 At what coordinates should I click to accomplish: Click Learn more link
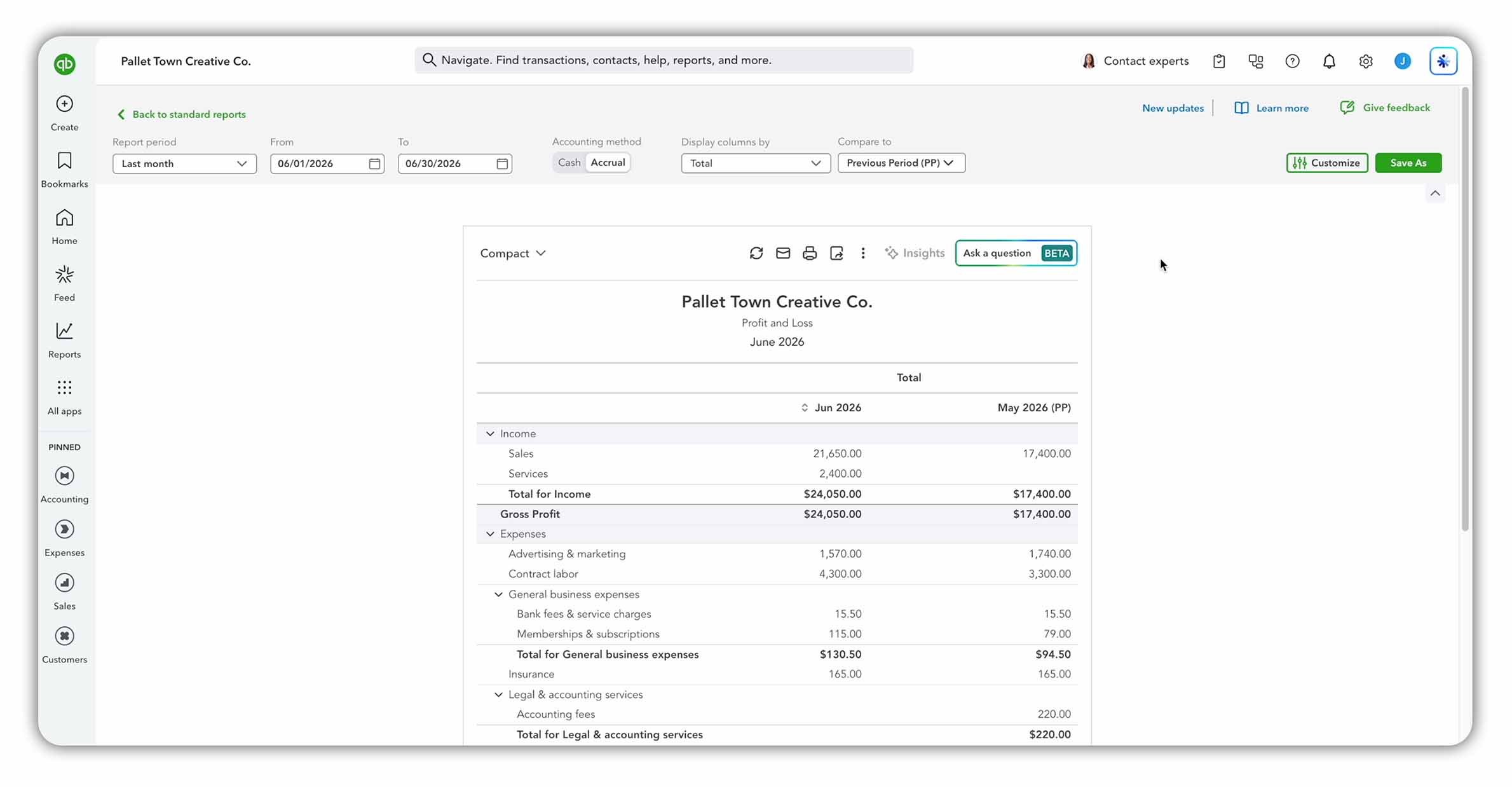click(1272, 108)
